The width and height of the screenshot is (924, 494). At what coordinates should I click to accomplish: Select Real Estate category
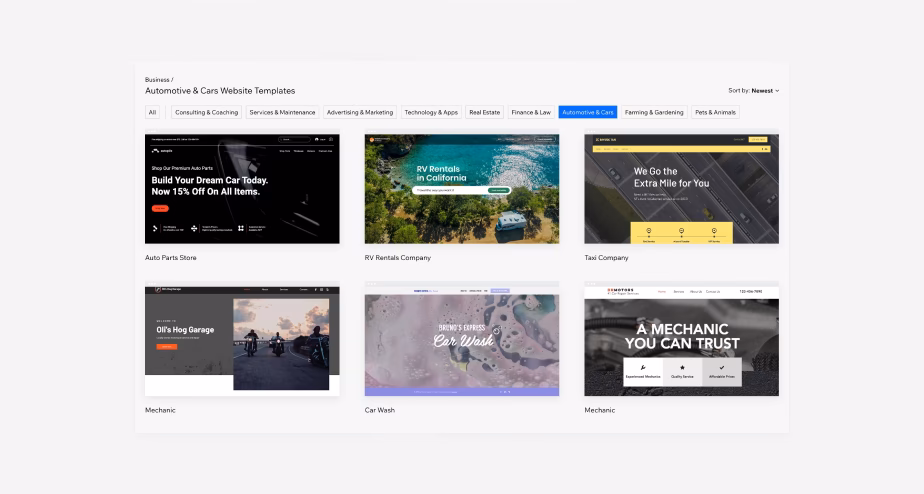point(484,112)
